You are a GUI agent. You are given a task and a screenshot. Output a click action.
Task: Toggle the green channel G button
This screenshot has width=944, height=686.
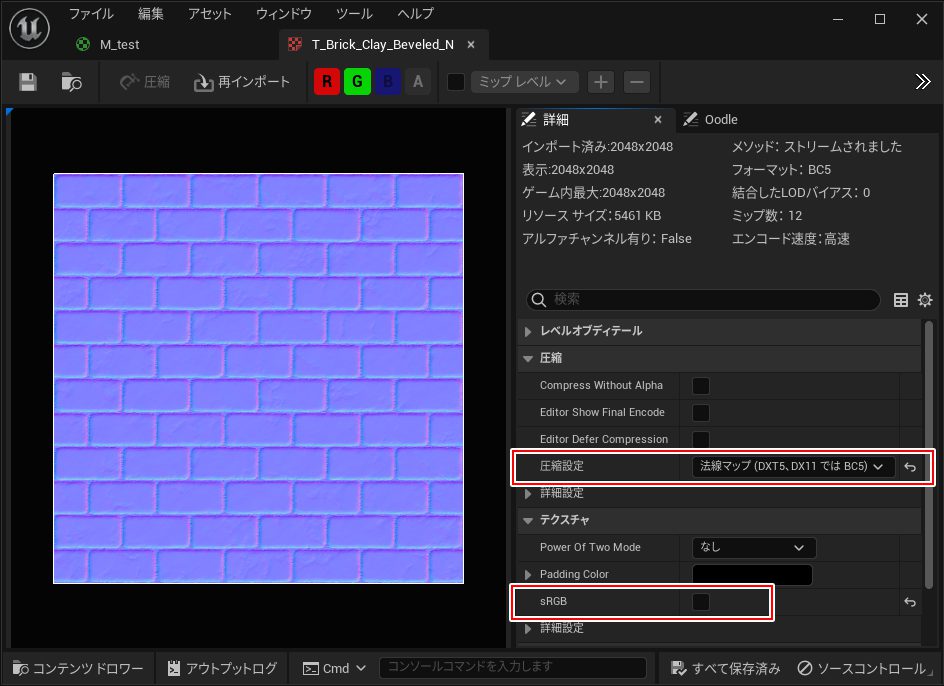point(357,82)
